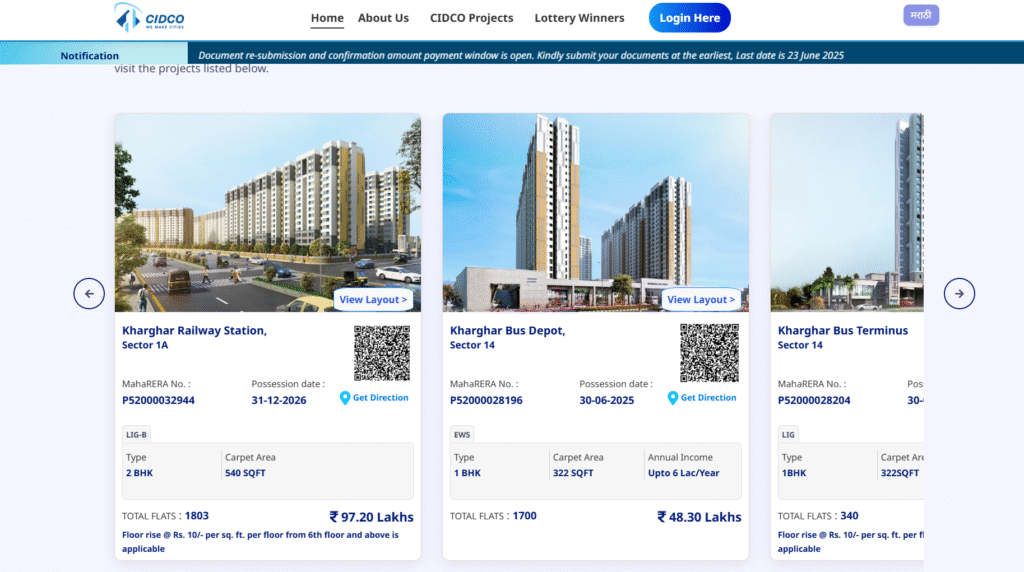Click 540 SQFT carpet area value
This screenshot has height=572, width=1024.
(x=245, y=473)
